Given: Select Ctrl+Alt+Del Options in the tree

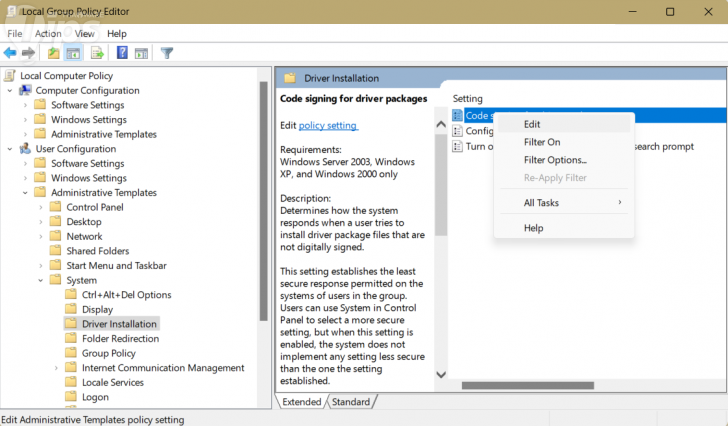Looking at the screenshot, I should pos(126,295).
